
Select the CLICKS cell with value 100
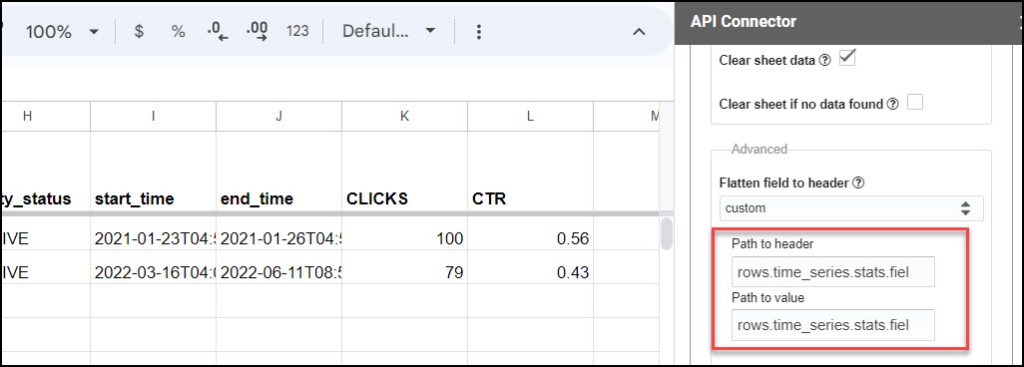[404, 239]
